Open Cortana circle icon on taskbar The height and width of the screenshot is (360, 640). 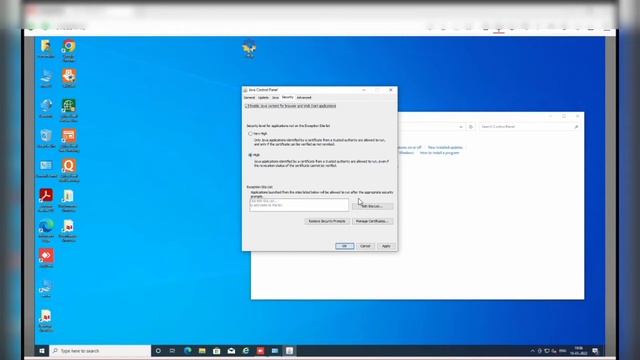point(158,351)
